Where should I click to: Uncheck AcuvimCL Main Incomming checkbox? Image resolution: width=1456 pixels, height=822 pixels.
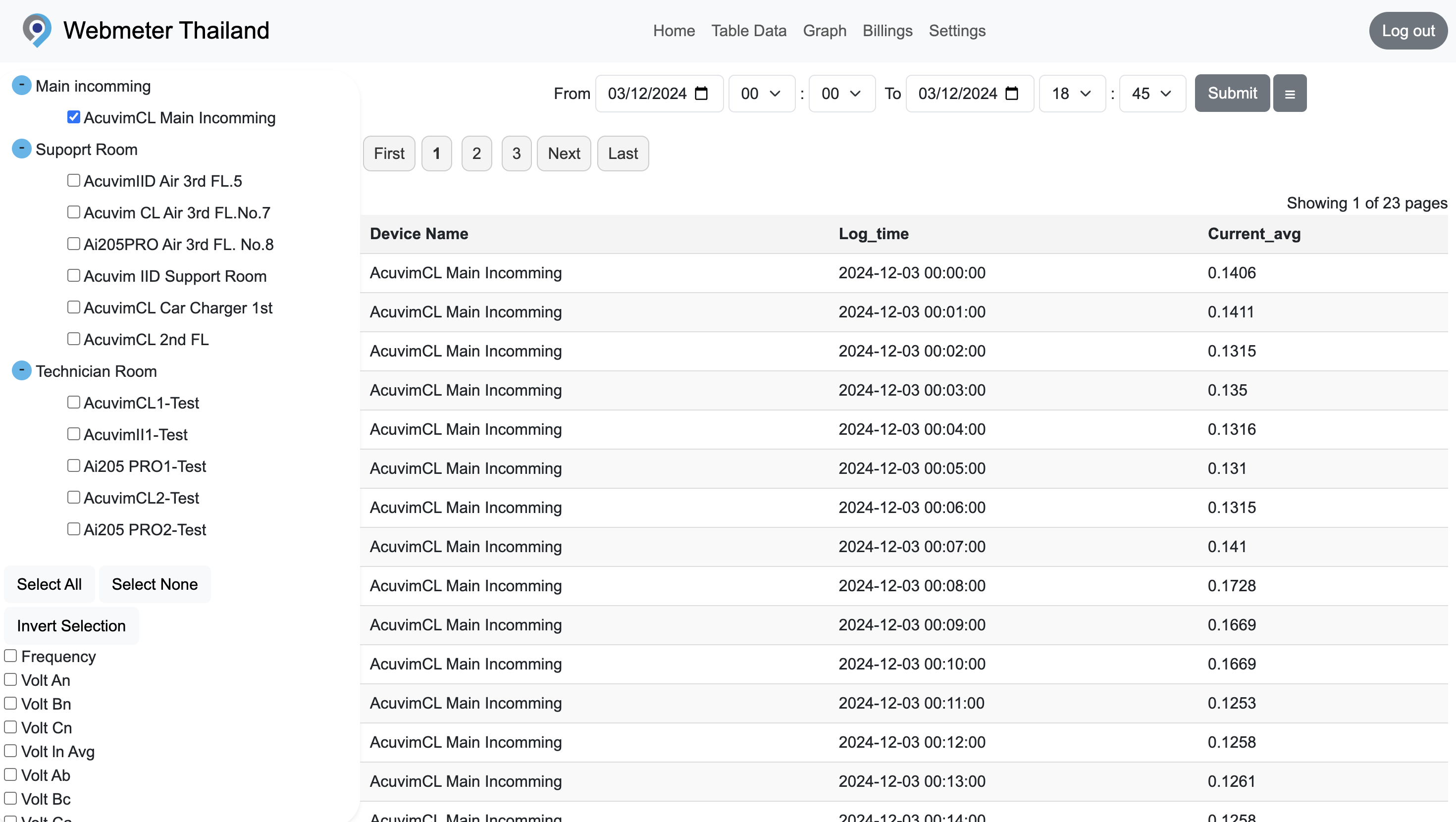click(x=73, y=117)
